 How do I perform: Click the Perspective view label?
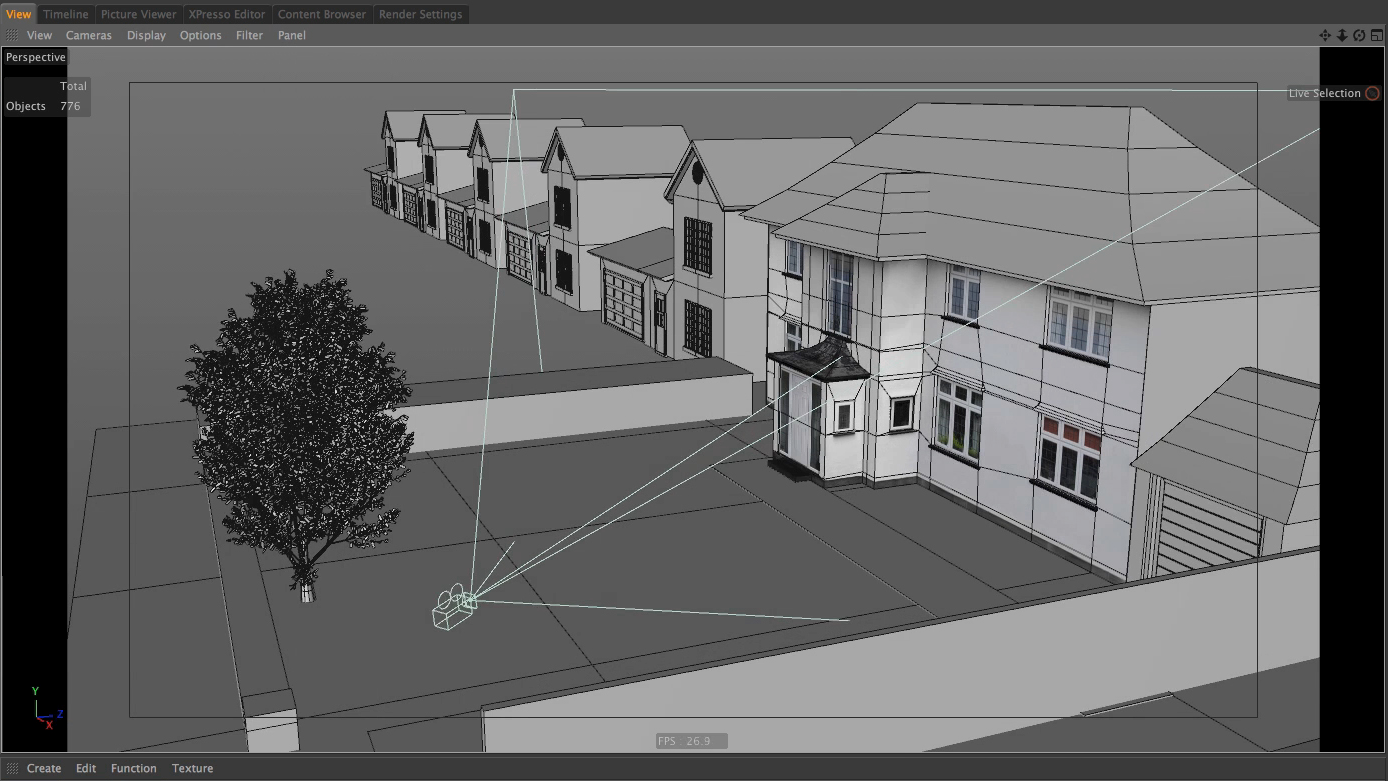pyautogui.click(x=36, y=57)
